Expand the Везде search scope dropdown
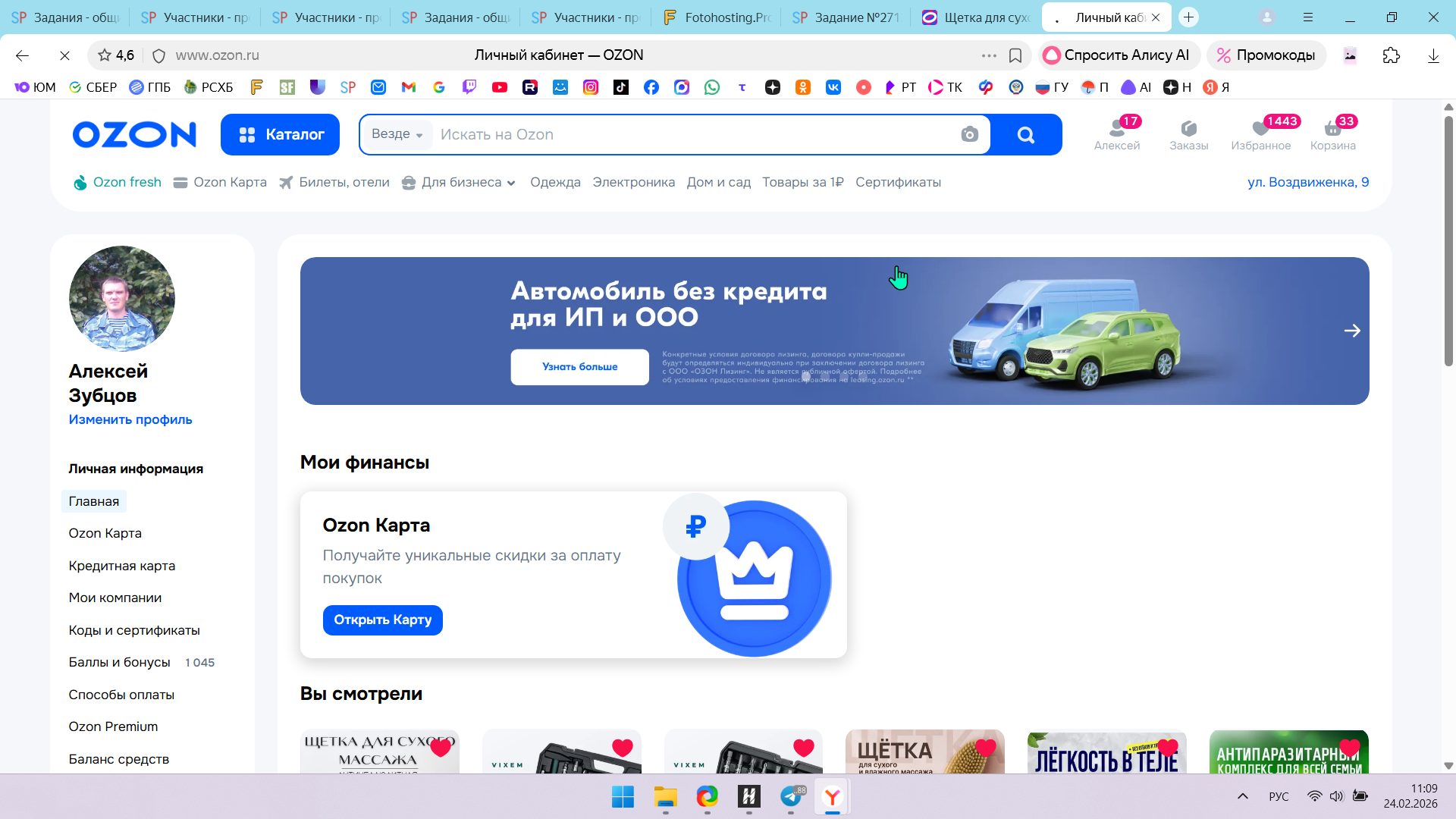 point(397,134)
